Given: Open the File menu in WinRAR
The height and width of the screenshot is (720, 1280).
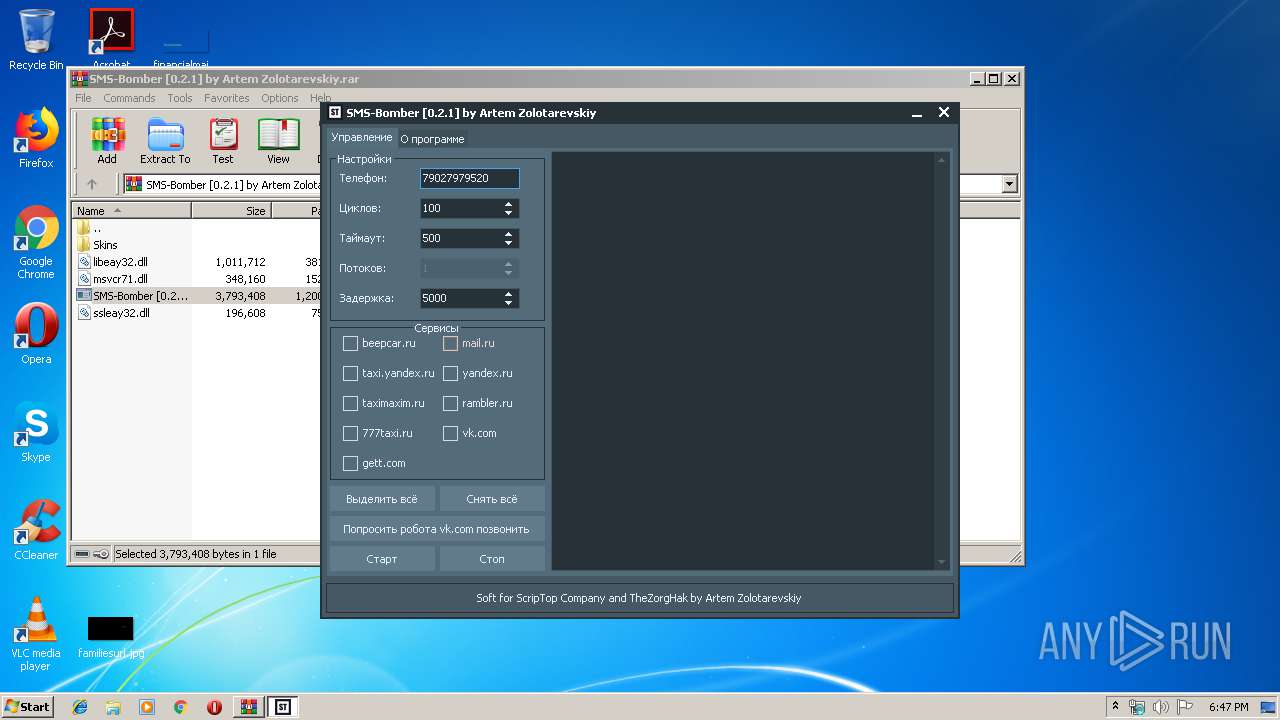Looking at the screenshot, I should coord(83,98).
